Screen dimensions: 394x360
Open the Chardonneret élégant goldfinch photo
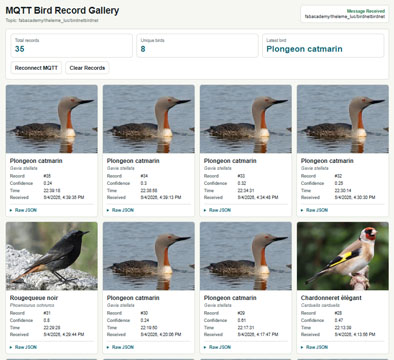(x=343, y=256)
